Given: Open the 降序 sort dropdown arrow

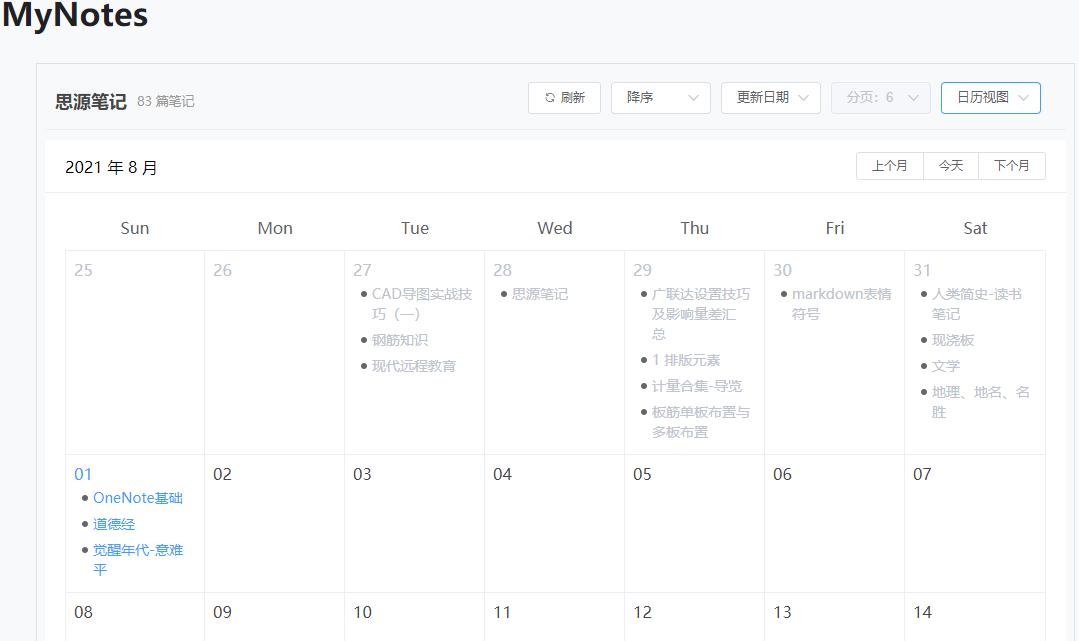Looking at the screenshot, I should (692, 97).
